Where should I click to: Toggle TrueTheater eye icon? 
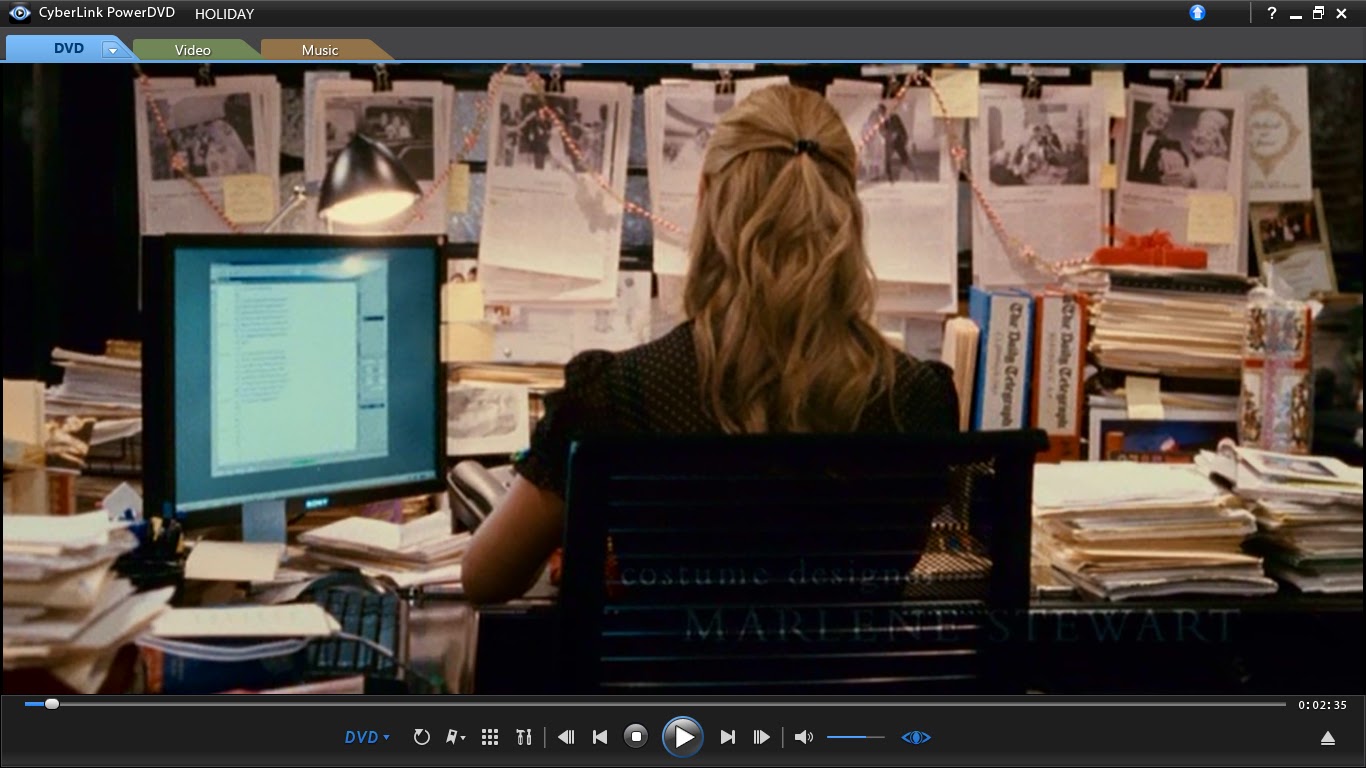pos(916,737)
